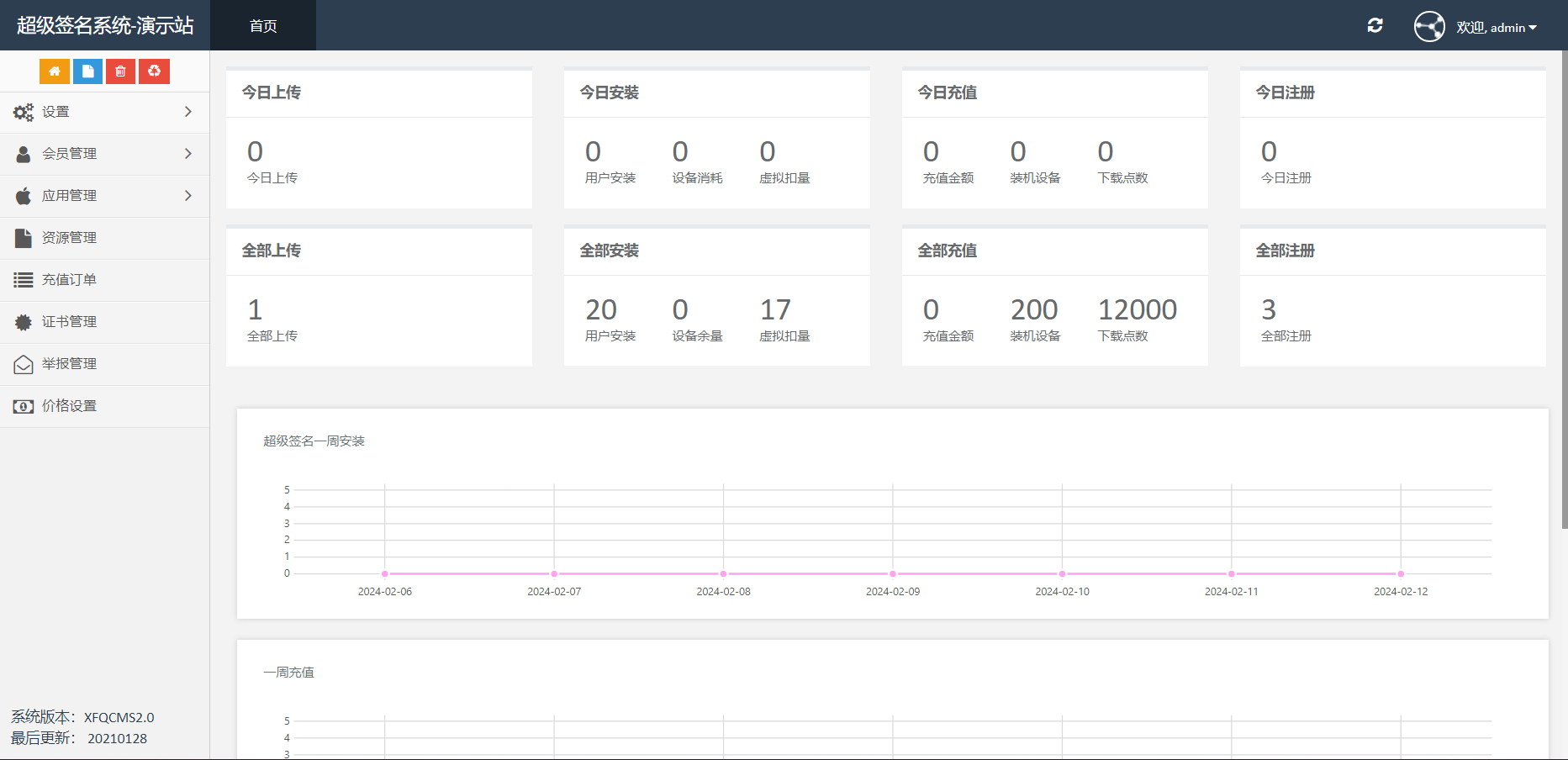
Task: Click the 20210128 last update text
Action: (118, 738)
